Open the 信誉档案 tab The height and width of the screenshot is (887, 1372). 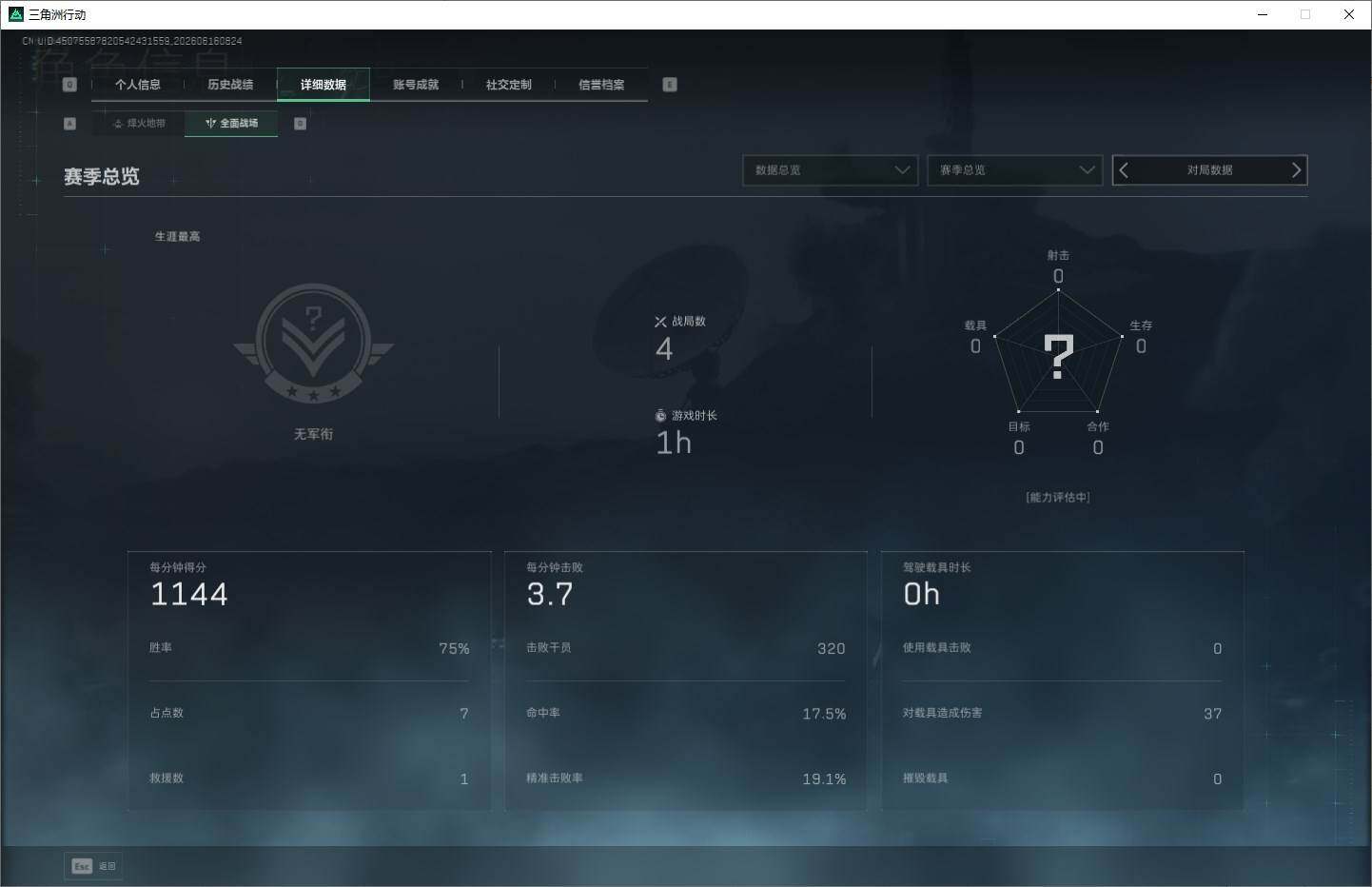click(x=601, y=85)
